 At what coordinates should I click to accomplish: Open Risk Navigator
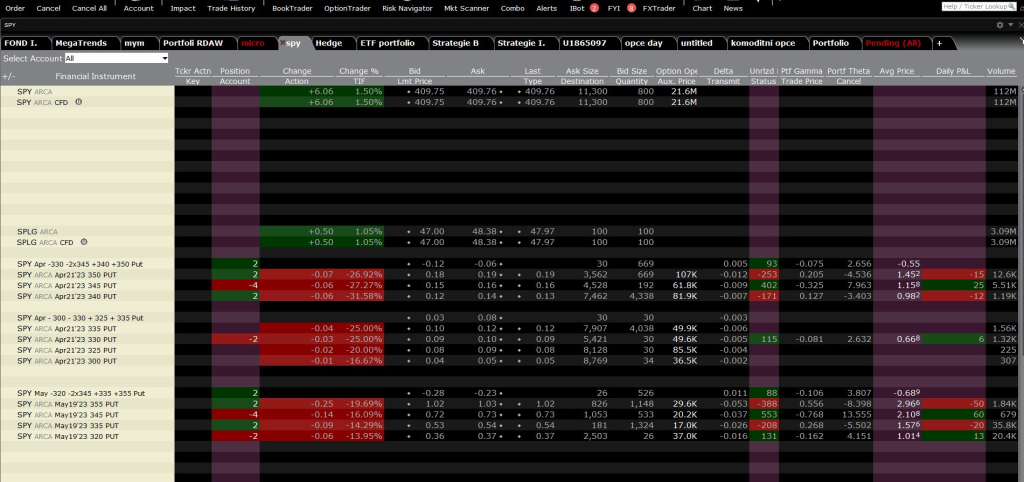pos(408,8)
